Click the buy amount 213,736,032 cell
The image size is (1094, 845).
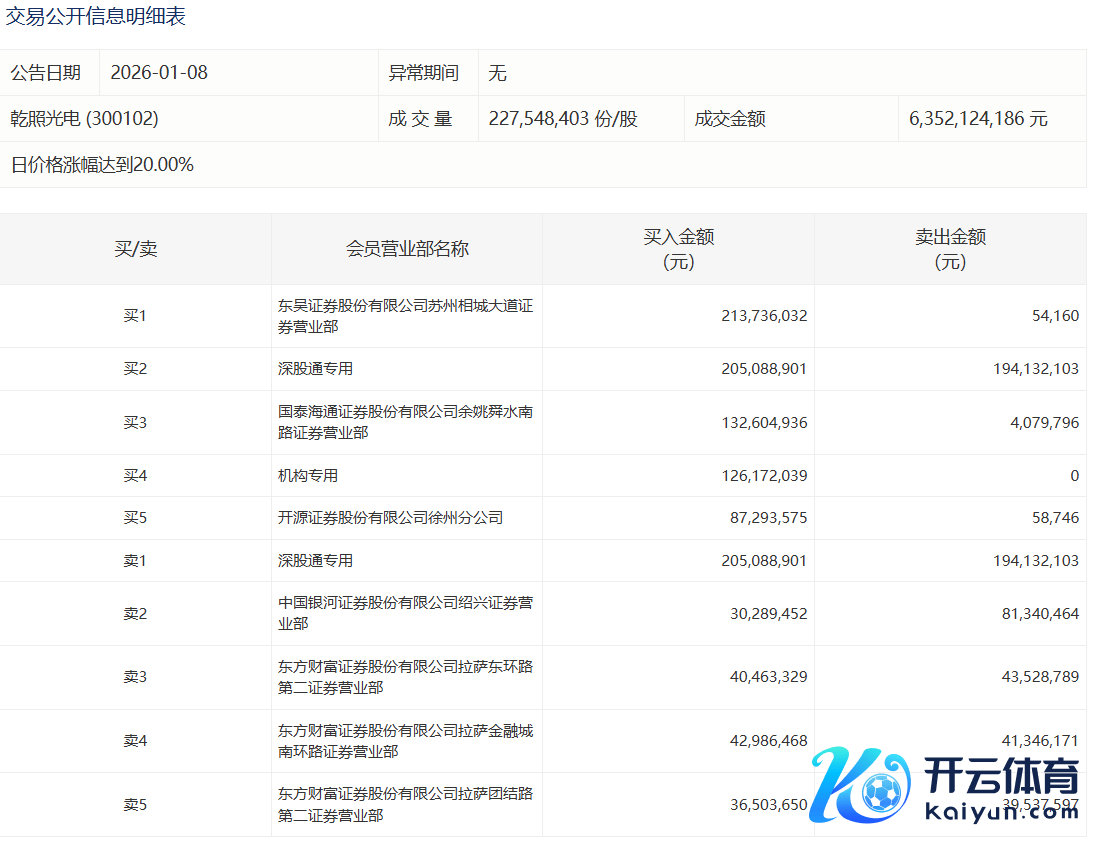tap(764, 316)
